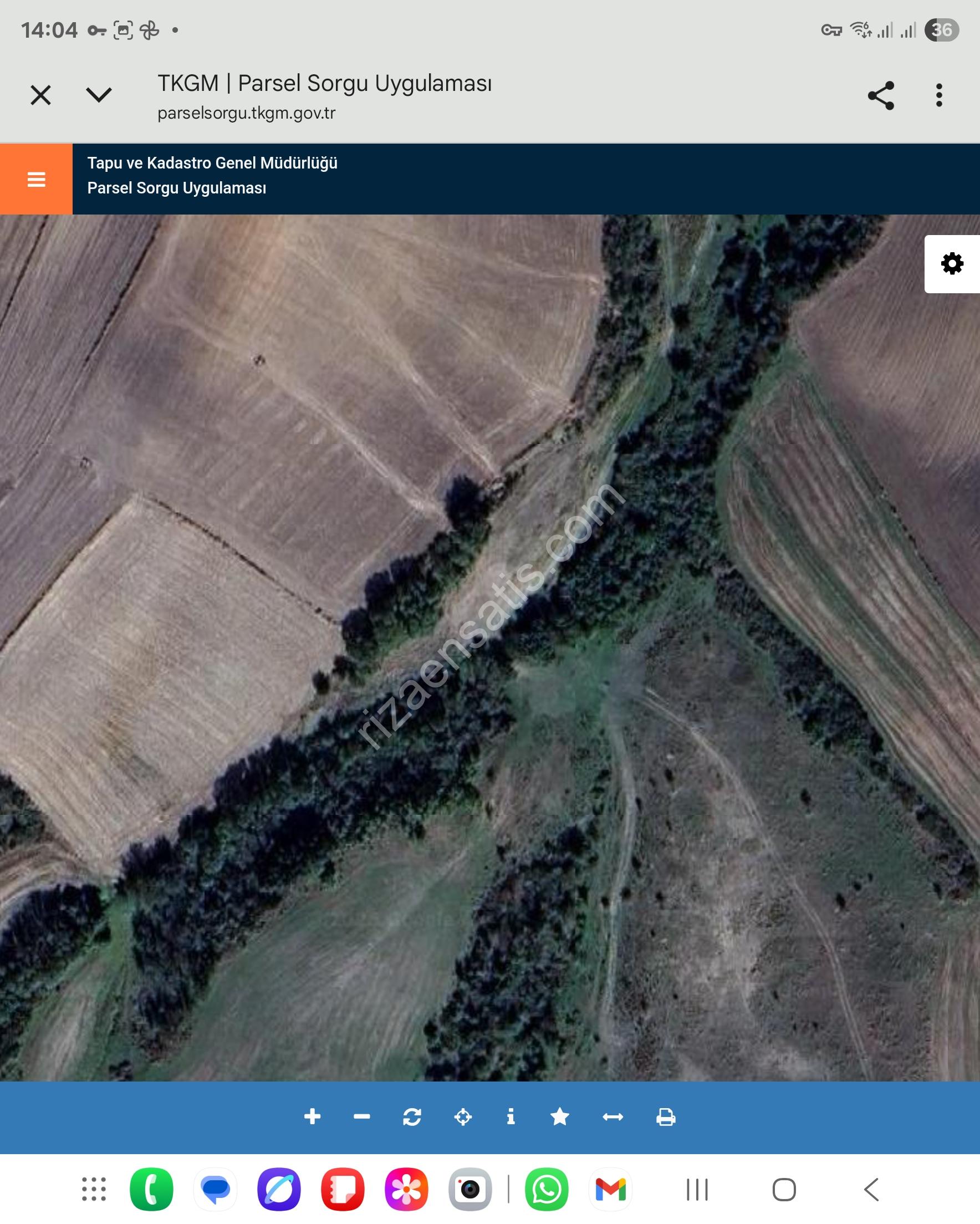This screenshot has height=1224, width=980.
Task: Select the measure distance arrow tool
Action: click(x=612, y=1116)
